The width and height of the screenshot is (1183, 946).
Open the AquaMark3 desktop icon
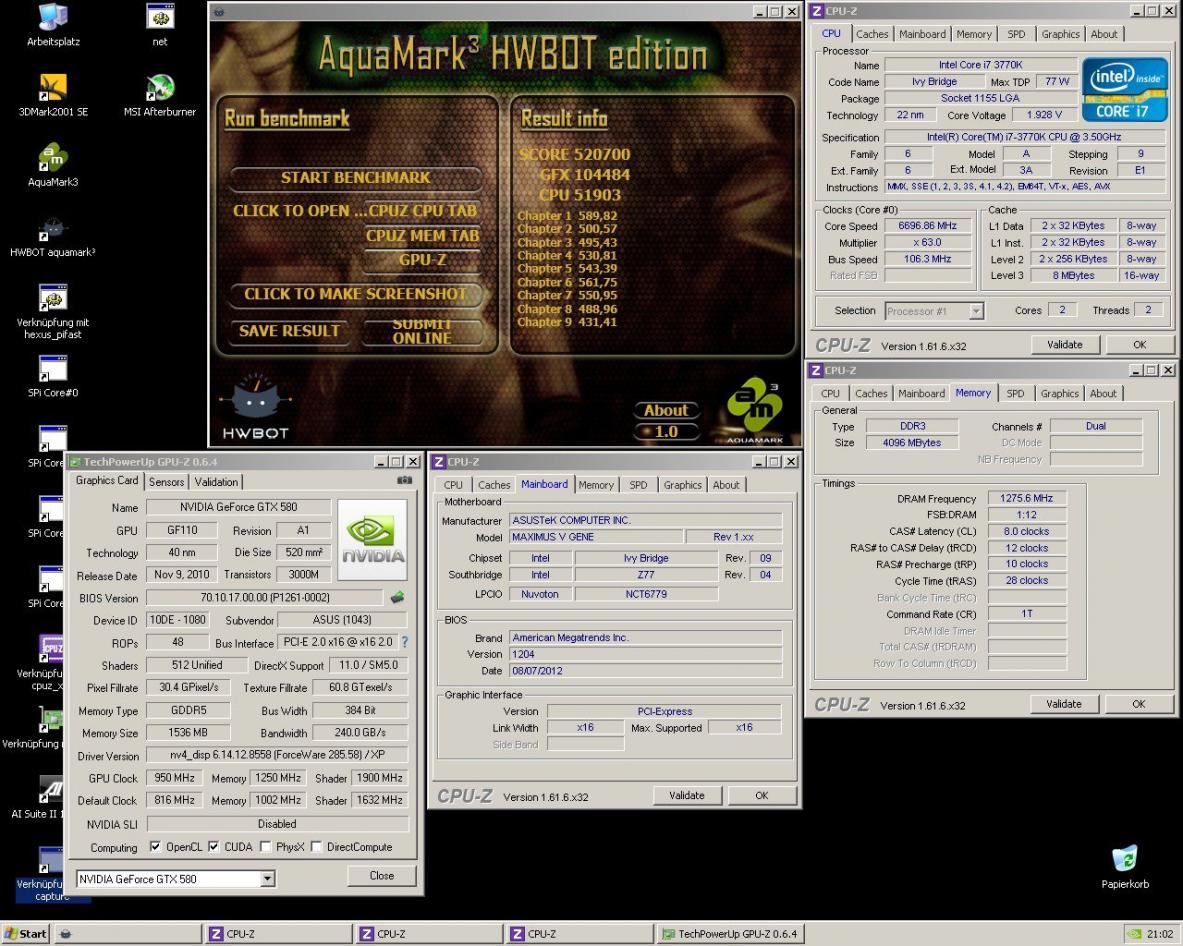(53, 164)
